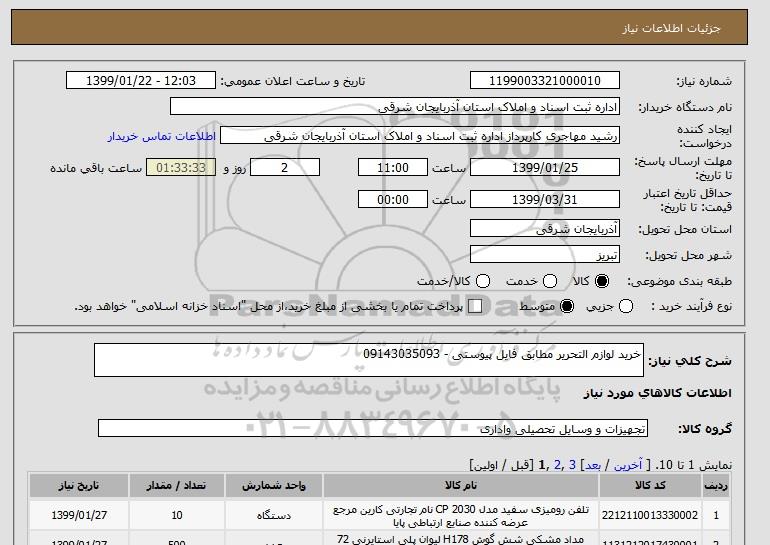Open اطلاعات تماس خریدار link
770x545 pixels.
pyautogui.click(x=162, y=136)
